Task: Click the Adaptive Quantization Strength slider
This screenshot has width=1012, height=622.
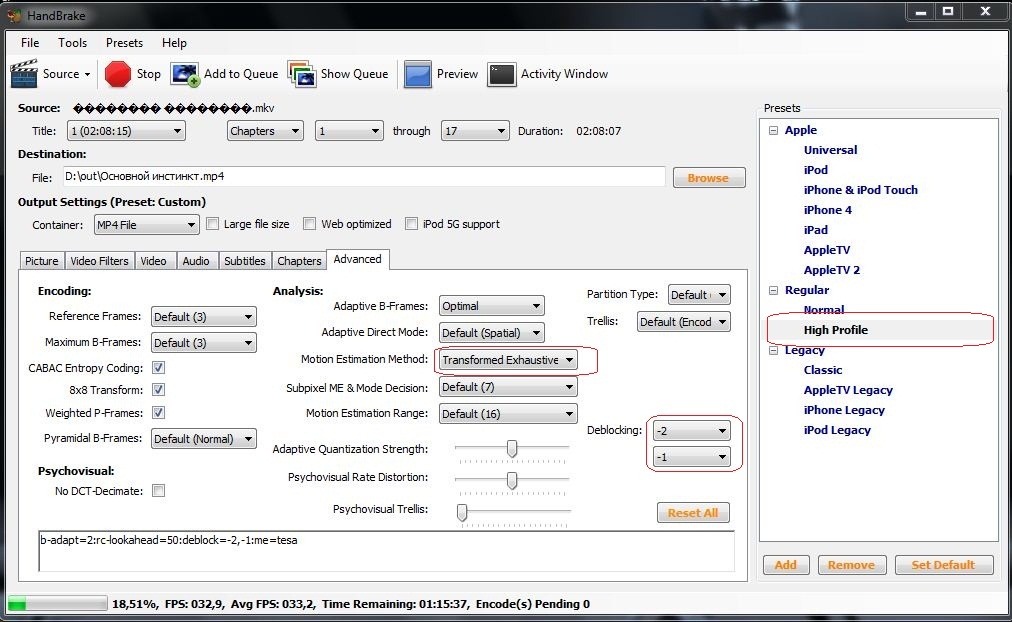Action: pyautogui.click(x=511, y=448)
